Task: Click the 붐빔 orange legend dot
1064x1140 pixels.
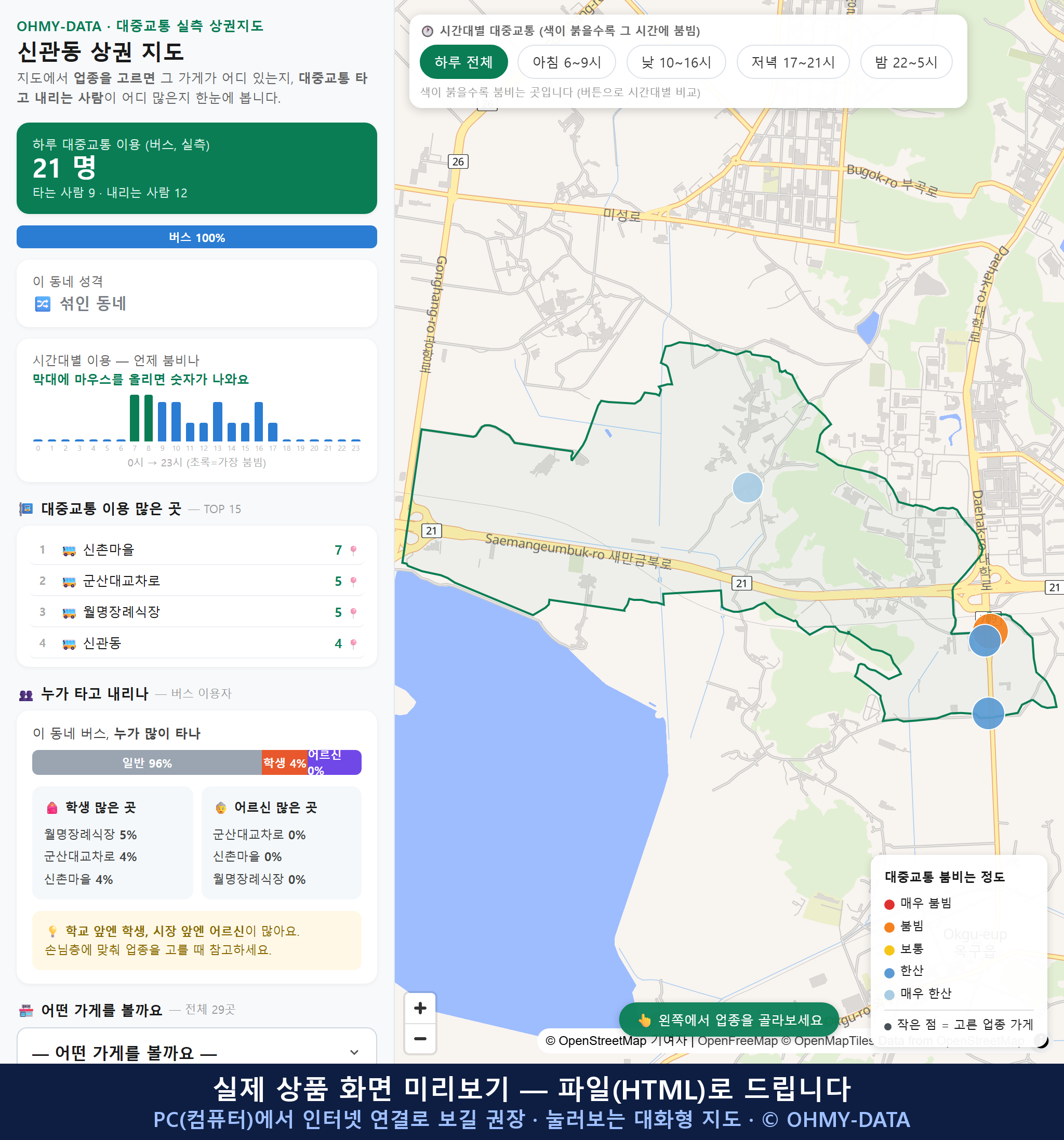Action: coord(889,927)
